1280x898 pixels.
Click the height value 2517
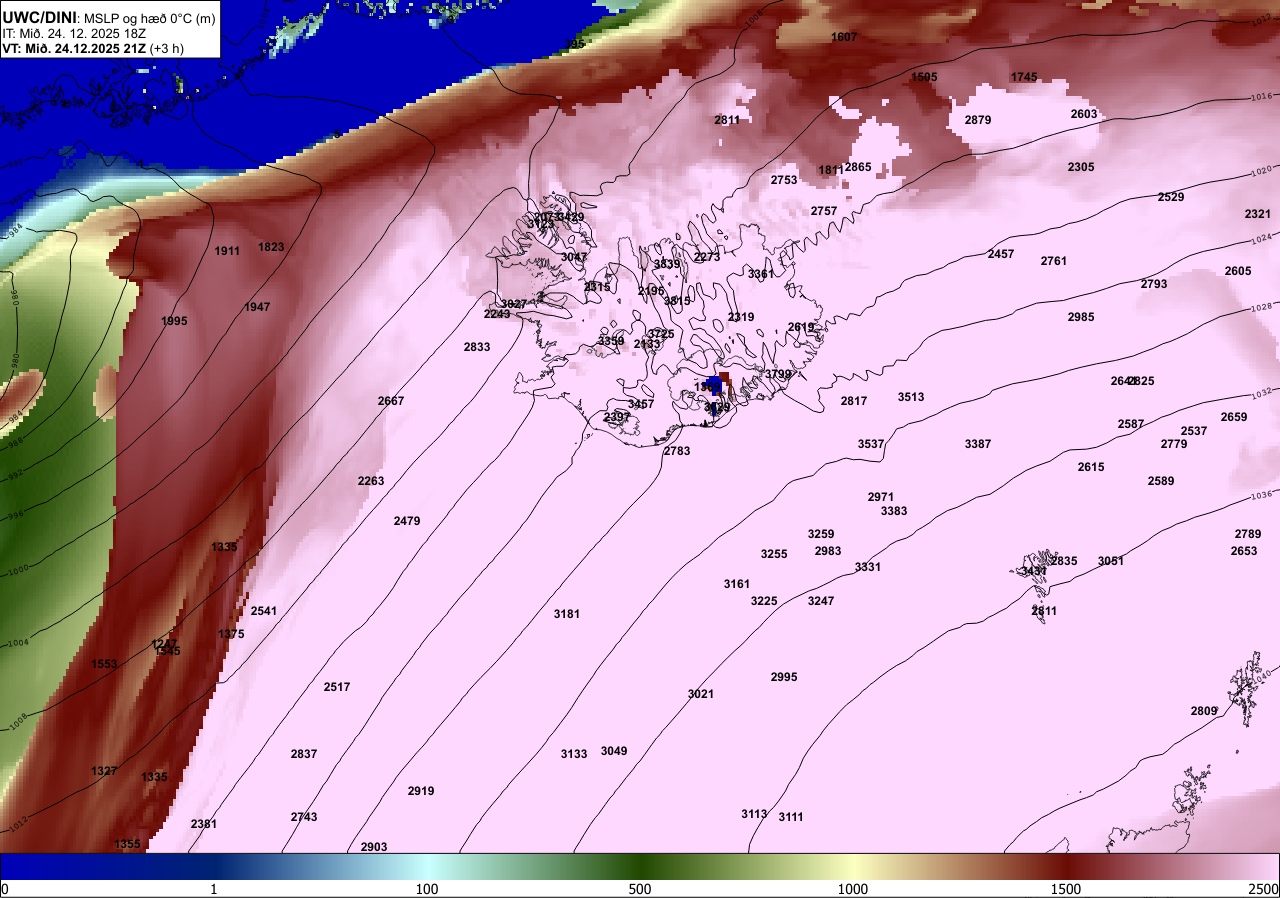(x=337, y=687)
